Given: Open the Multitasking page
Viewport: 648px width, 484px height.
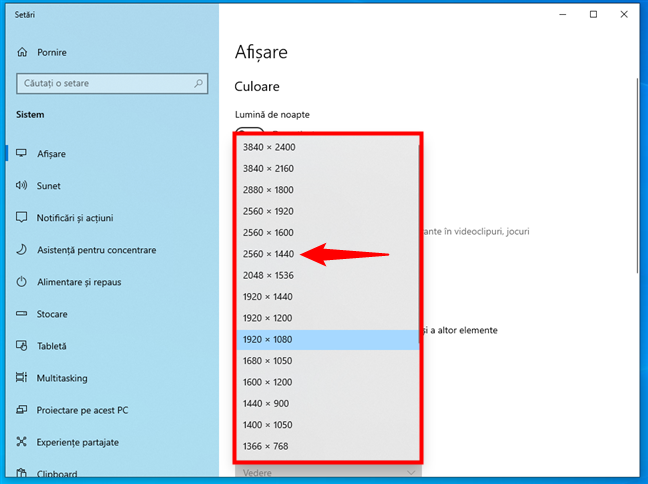Looking at the screenshot, I should pos(112,378).
